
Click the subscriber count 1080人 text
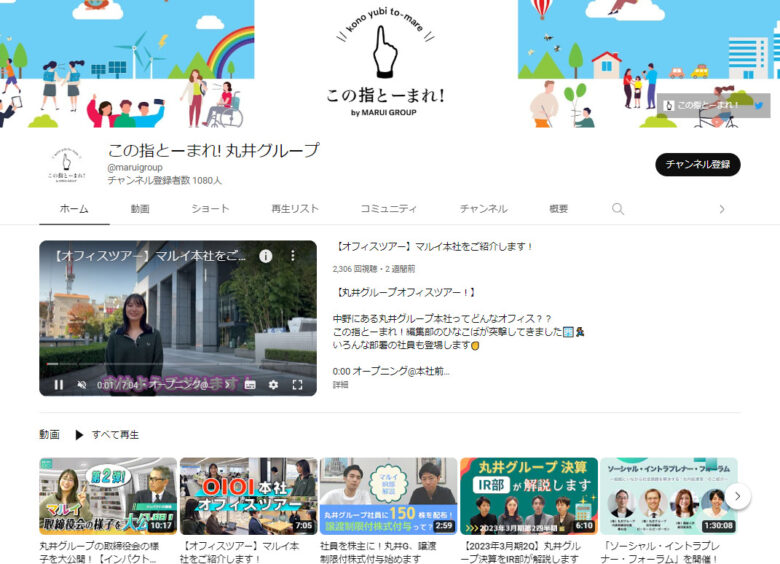point(165,180)
